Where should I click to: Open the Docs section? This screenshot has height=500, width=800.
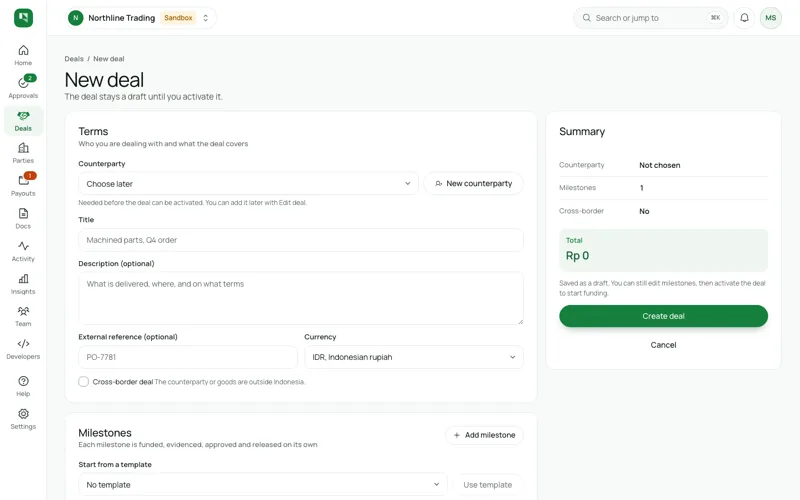pos(23,219)
